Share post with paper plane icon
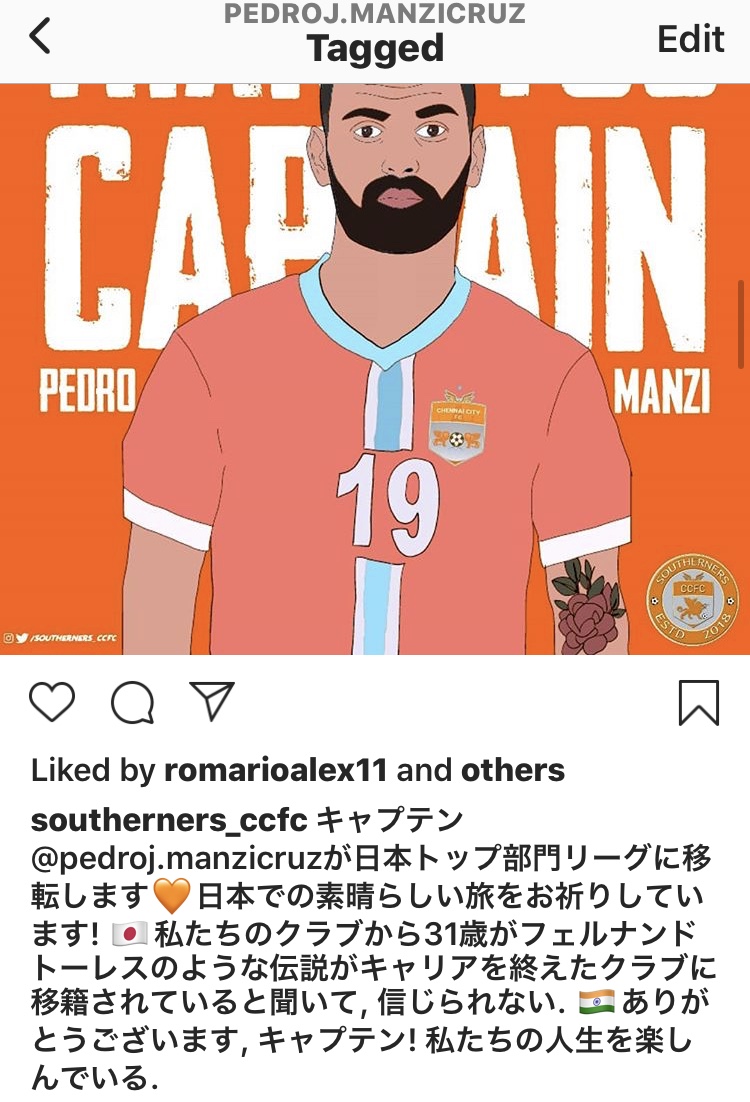This screenshot has width=750, height=1102. 212,701
